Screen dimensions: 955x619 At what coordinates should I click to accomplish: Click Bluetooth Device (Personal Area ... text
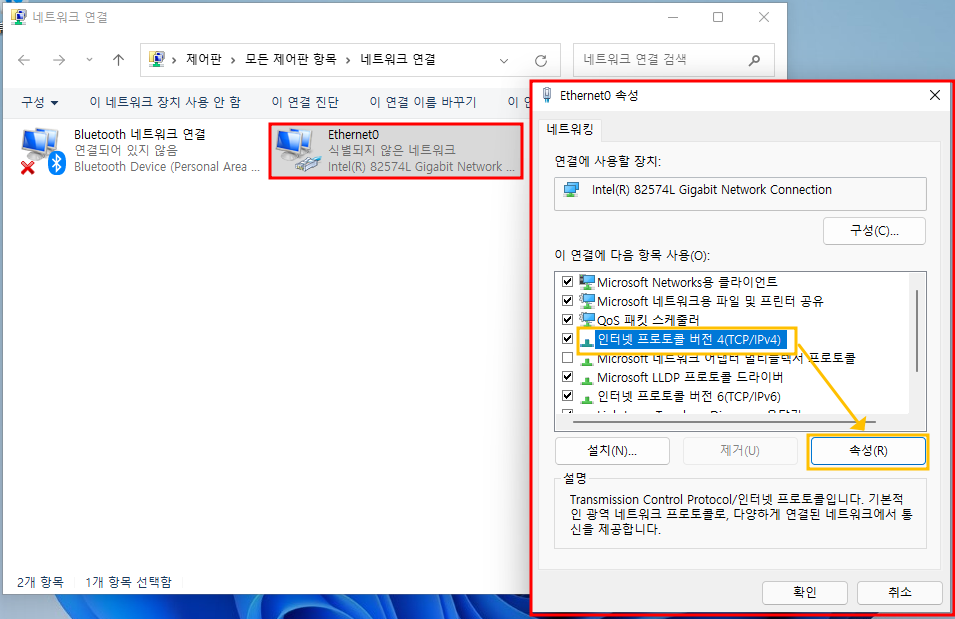pos(167,166)
